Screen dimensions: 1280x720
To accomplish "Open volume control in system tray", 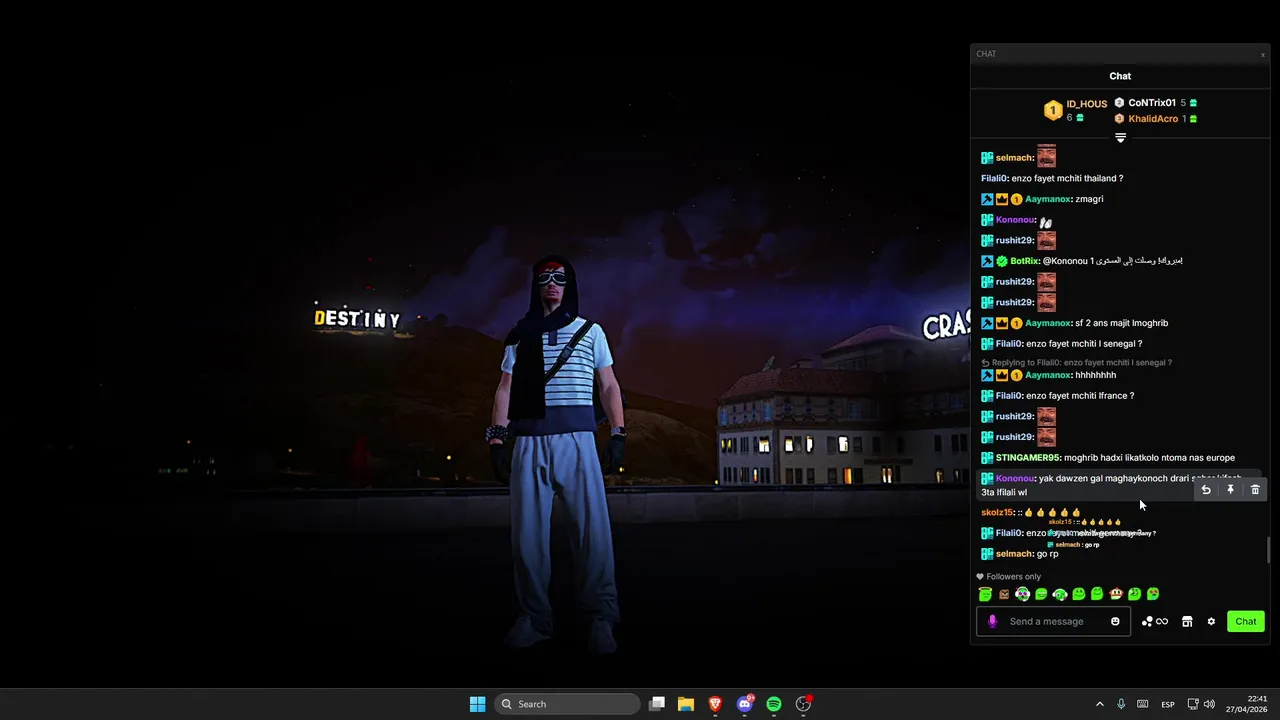I will (x=1209, y=704).
